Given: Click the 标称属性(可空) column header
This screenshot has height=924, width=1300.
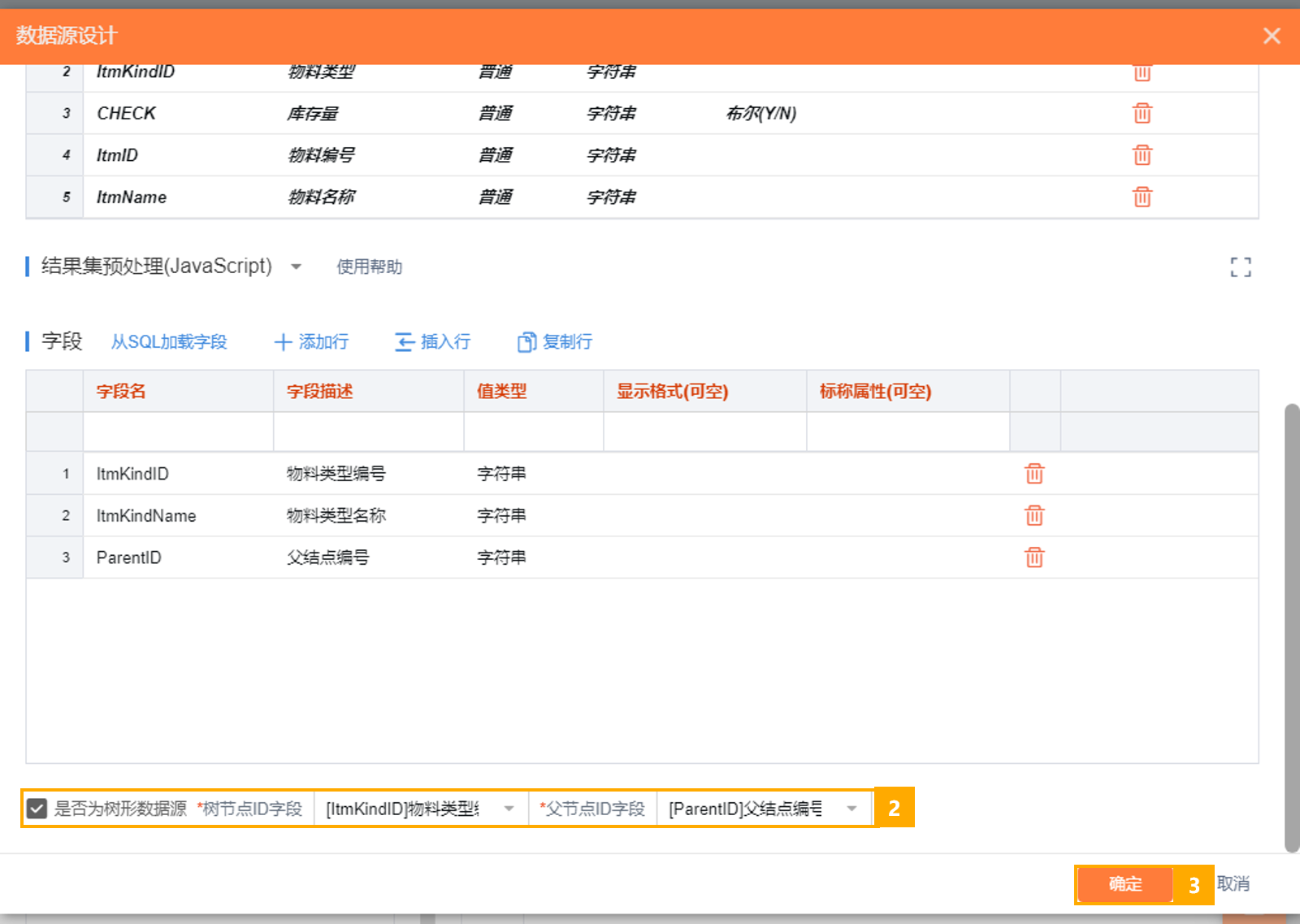Looking at the screenshot, I should 908,392.
